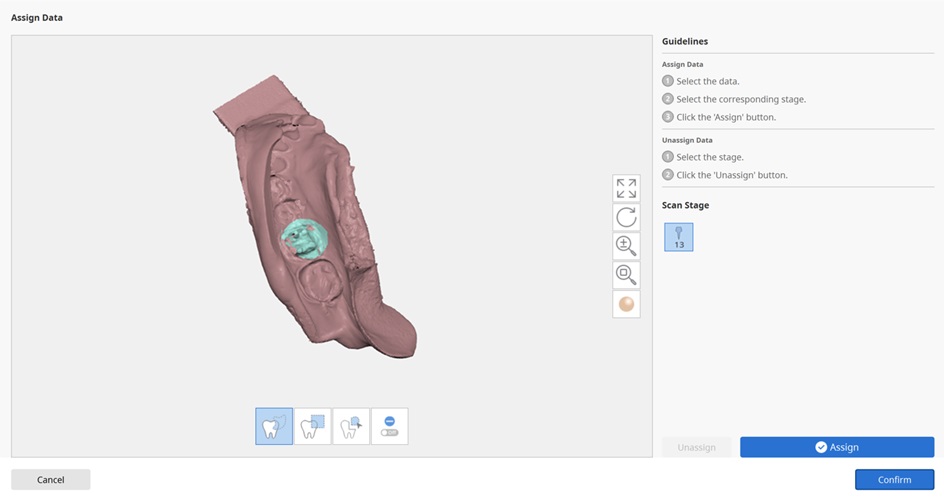The height and width of the screenshot is (501, 944).
Task: Click the Assign Data window title
Action: coord(37,18)
